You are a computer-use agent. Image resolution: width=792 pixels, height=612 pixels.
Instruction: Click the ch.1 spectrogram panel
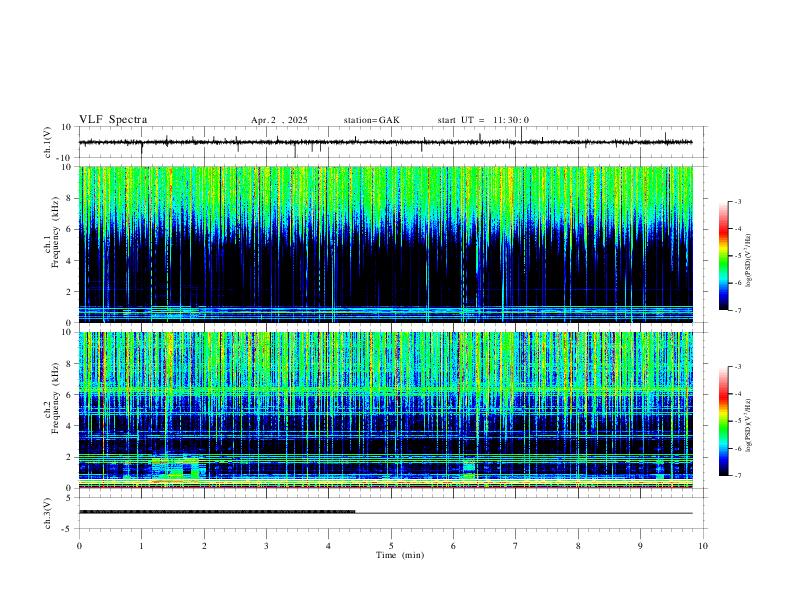pyautogui.click(x=385, y=244)
